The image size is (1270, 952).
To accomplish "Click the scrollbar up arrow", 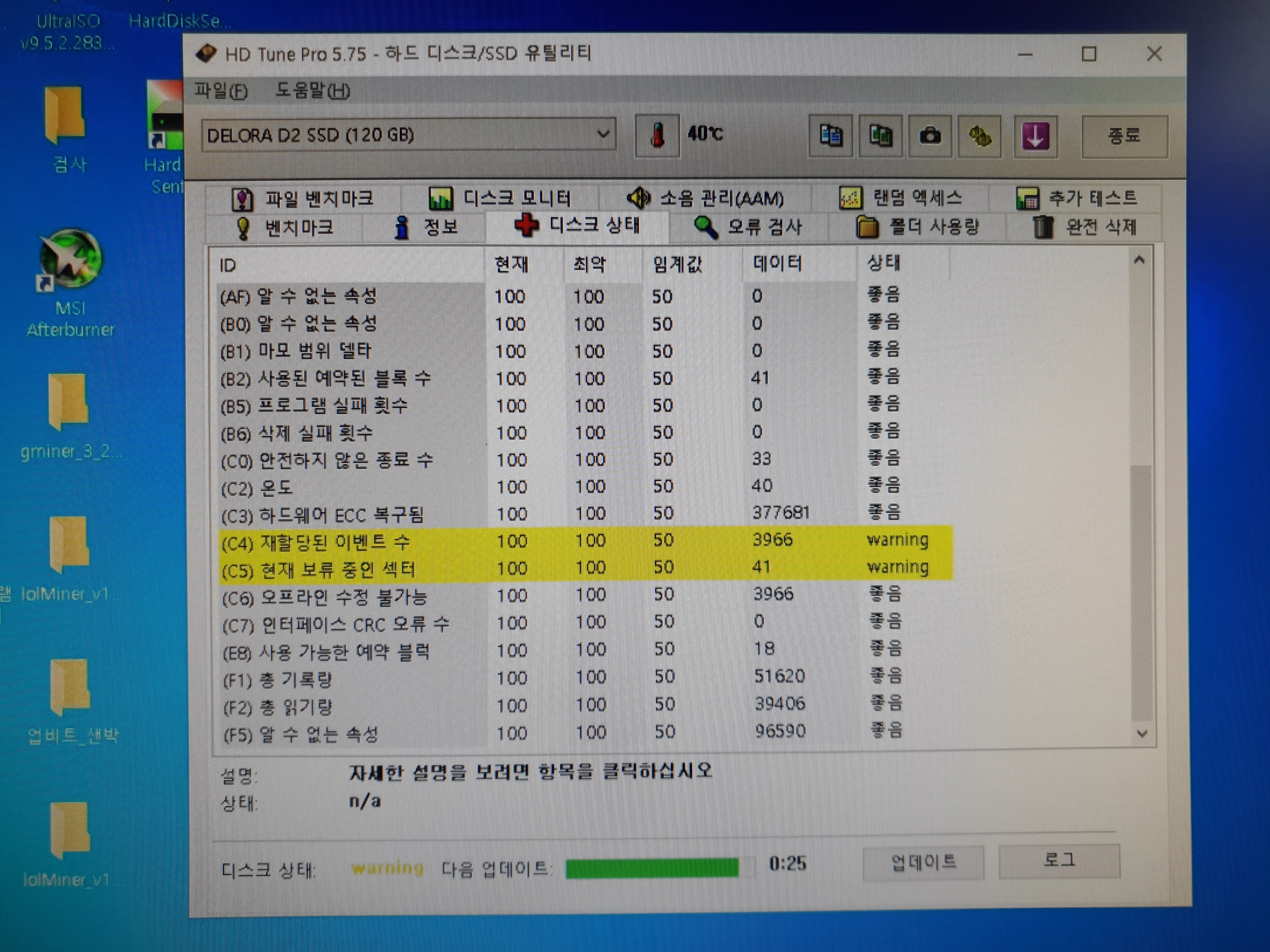I will 1140,261.
